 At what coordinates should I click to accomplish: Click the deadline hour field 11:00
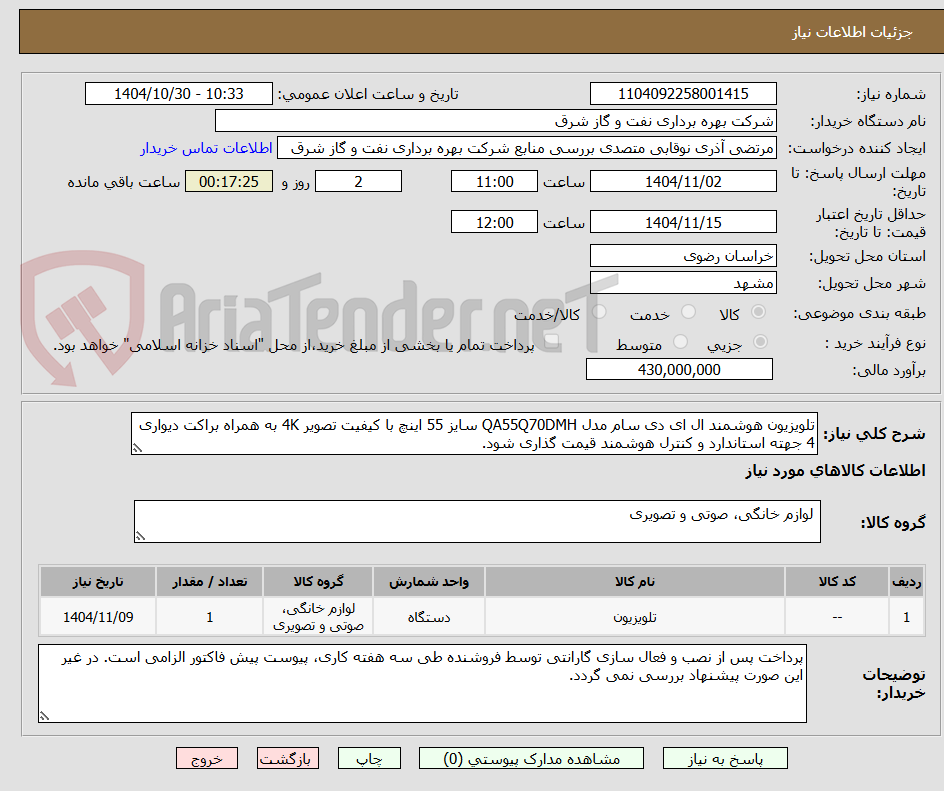pos(494,181)
